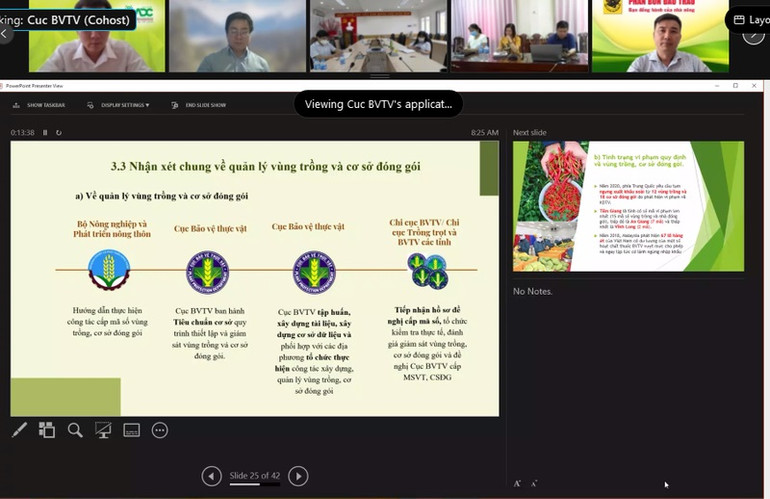Click the slide progress bar under slide counter
Viewport: 770px width, 499px height.
[x=254, y=484]
